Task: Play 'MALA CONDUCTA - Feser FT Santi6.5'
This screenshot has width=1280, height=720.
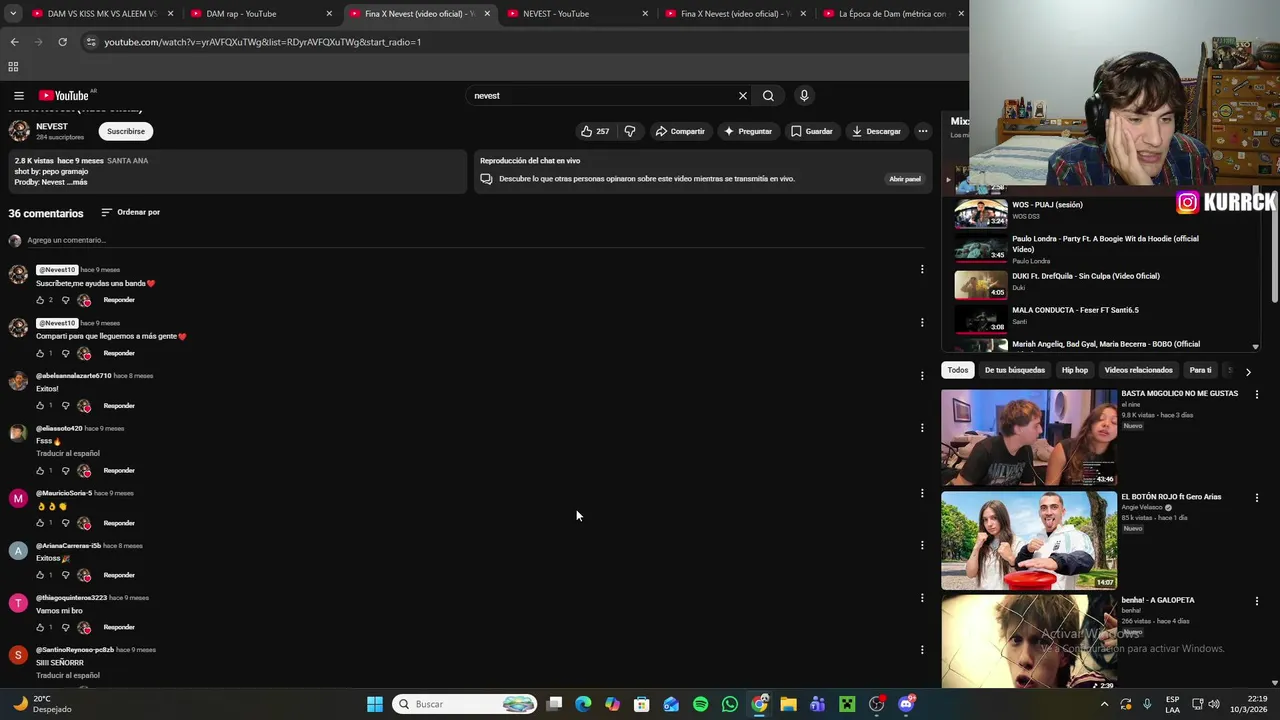Action: (x=1075, y=310)
